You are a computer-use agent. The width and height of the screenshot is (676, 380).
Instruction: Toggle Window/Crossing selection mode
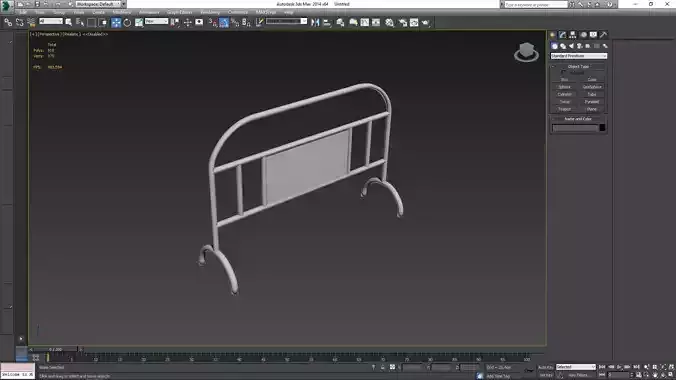[103, 22]
